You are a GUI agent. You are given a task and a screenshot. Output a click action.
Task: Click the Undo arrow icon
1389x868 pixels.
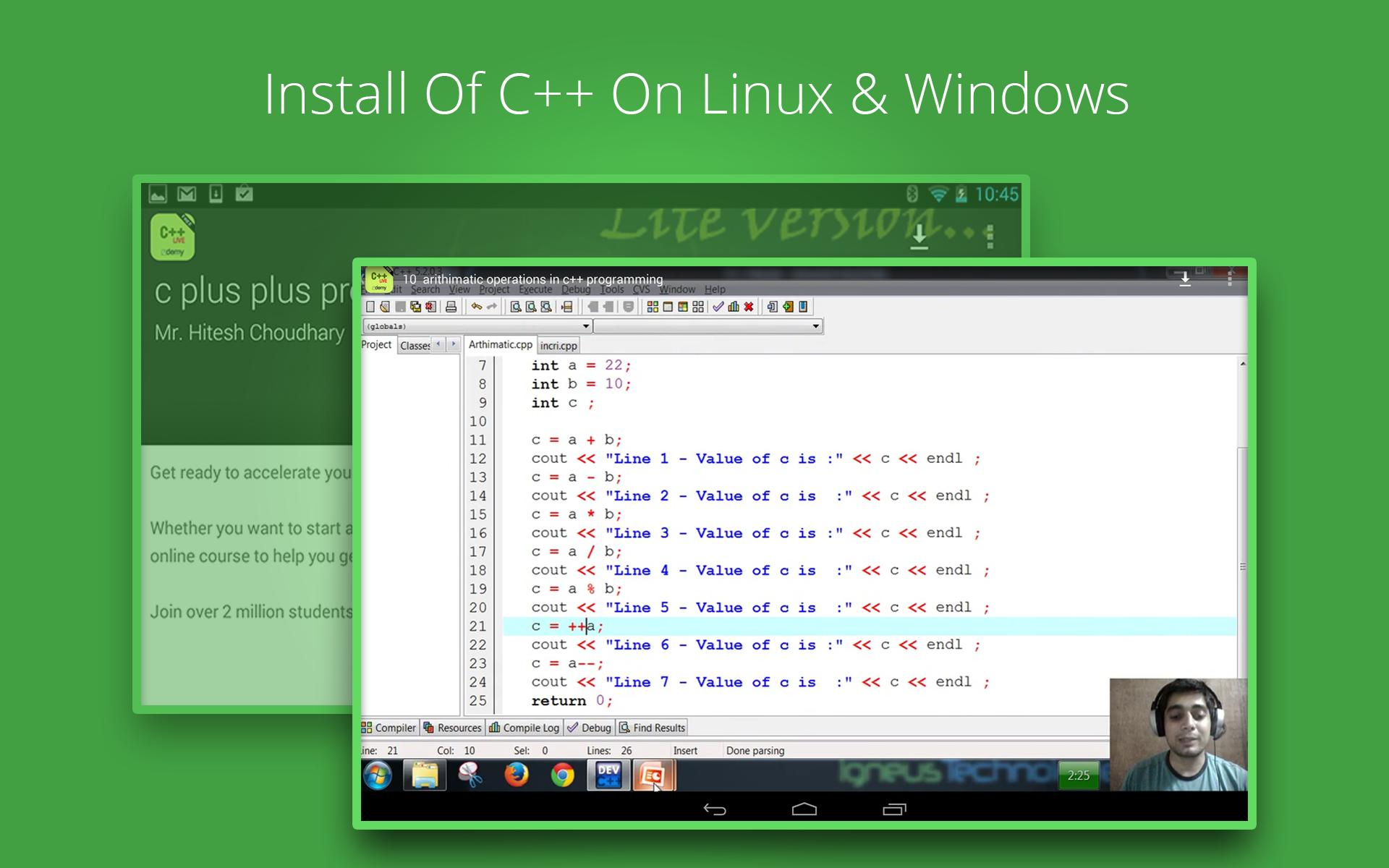(476, 307)
